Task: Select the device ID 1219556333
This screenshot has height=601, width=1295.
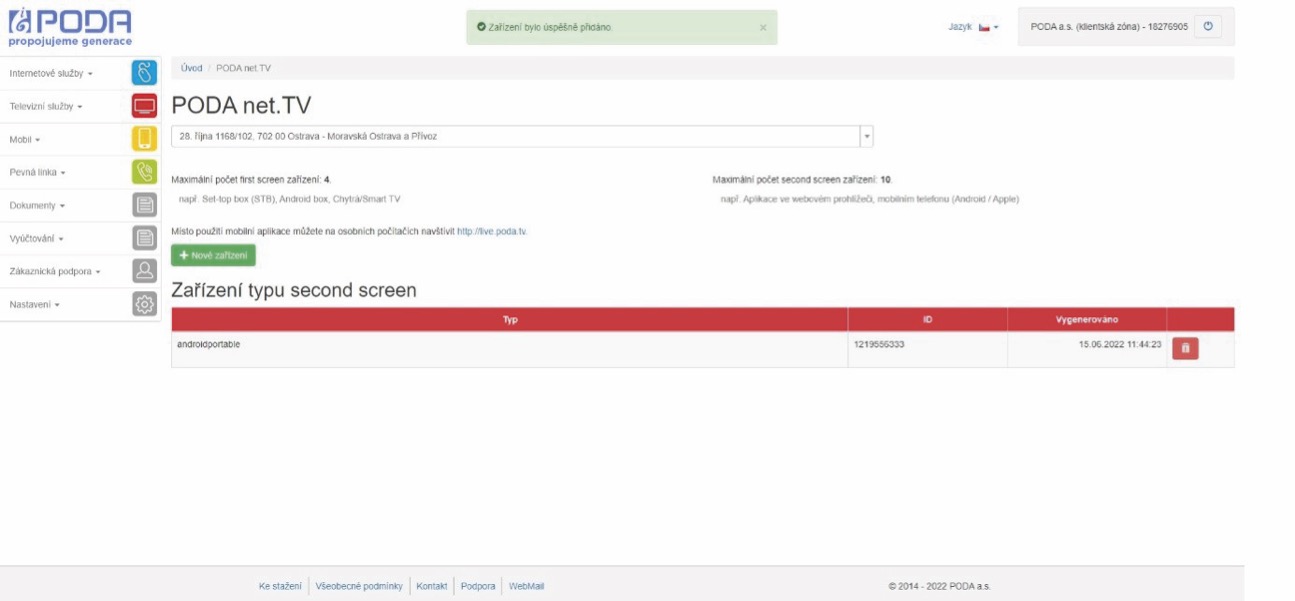Action: point(879,344)
